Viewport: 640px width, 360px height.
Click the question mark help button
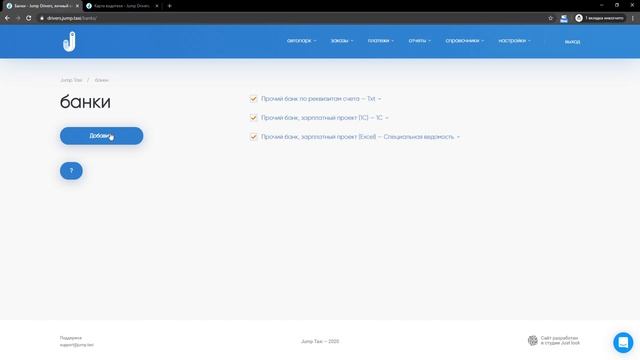click(x=71, y=171)
